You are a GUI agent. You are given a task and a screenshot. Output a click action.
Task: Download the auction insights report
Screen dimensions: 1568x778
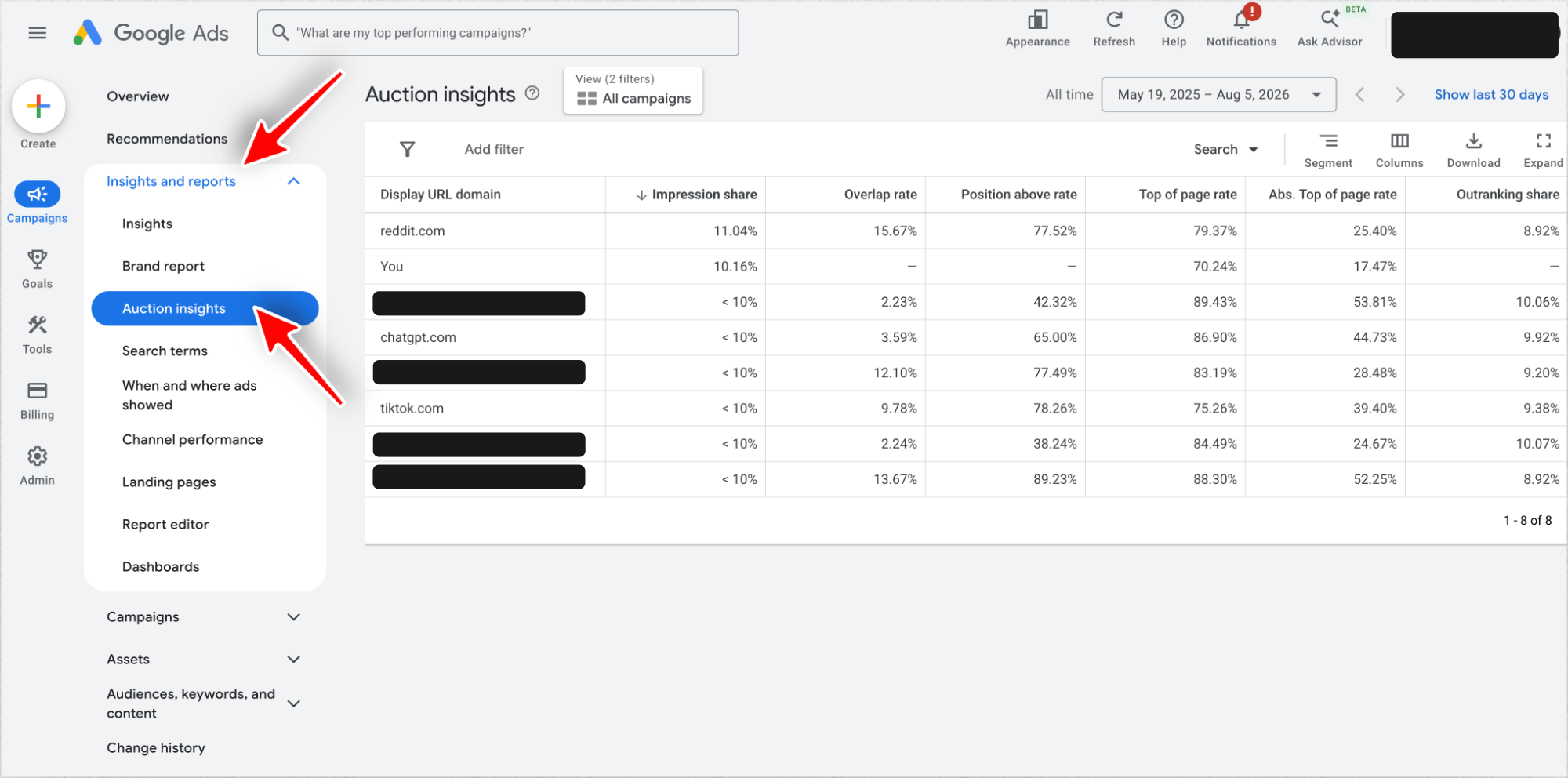coord(1473,150)
